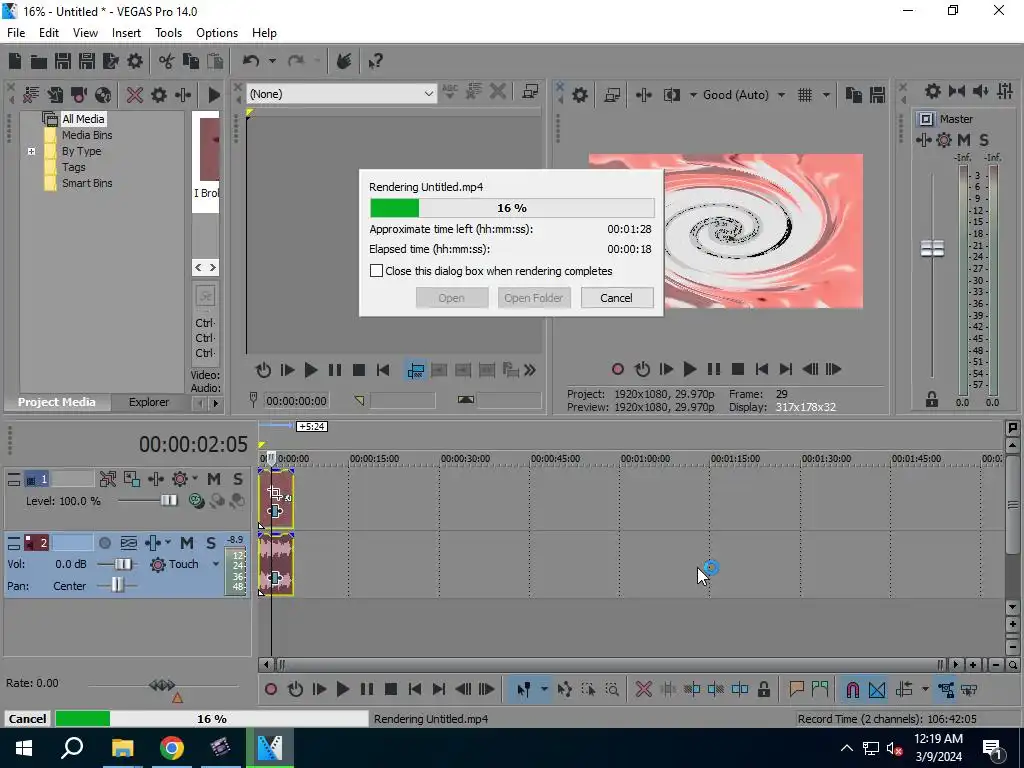Viewport: 1024px width, 768px height.
Task: Expand the By Type media bin
Action: pyautogui.click(x=31, y=151)
